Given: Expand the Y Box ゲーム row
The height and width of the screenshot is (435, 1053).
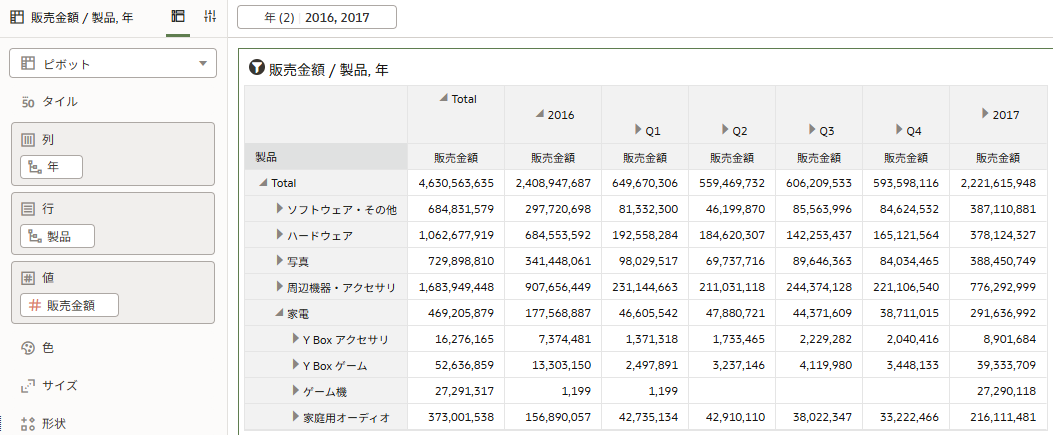Looking at the screenshot, I should 296,365.
